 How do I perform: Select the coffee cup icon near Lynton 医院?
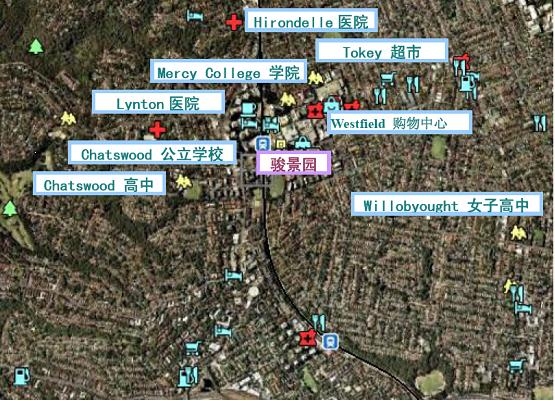coord(249,108)
